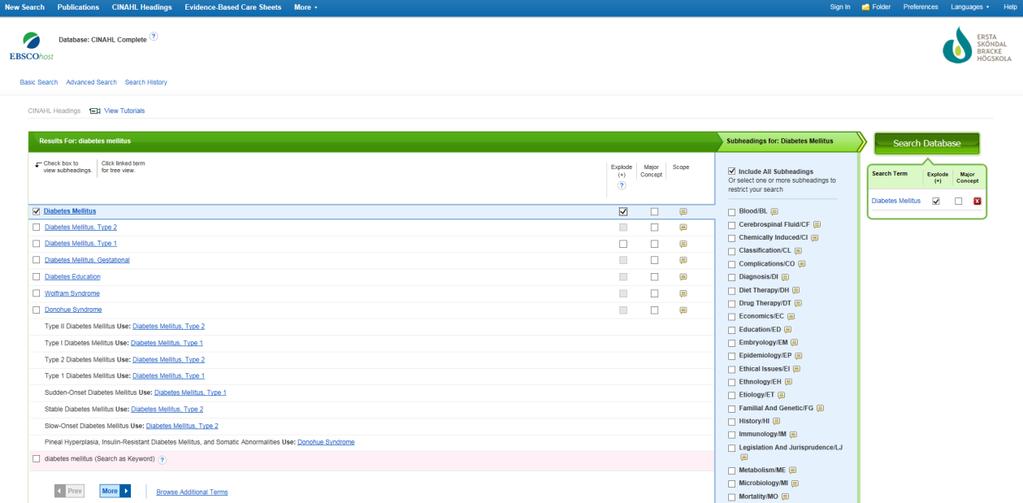The image size is (1023, 503).
Task: Open the More dropdown in top navigation
Action: (305, 7)
